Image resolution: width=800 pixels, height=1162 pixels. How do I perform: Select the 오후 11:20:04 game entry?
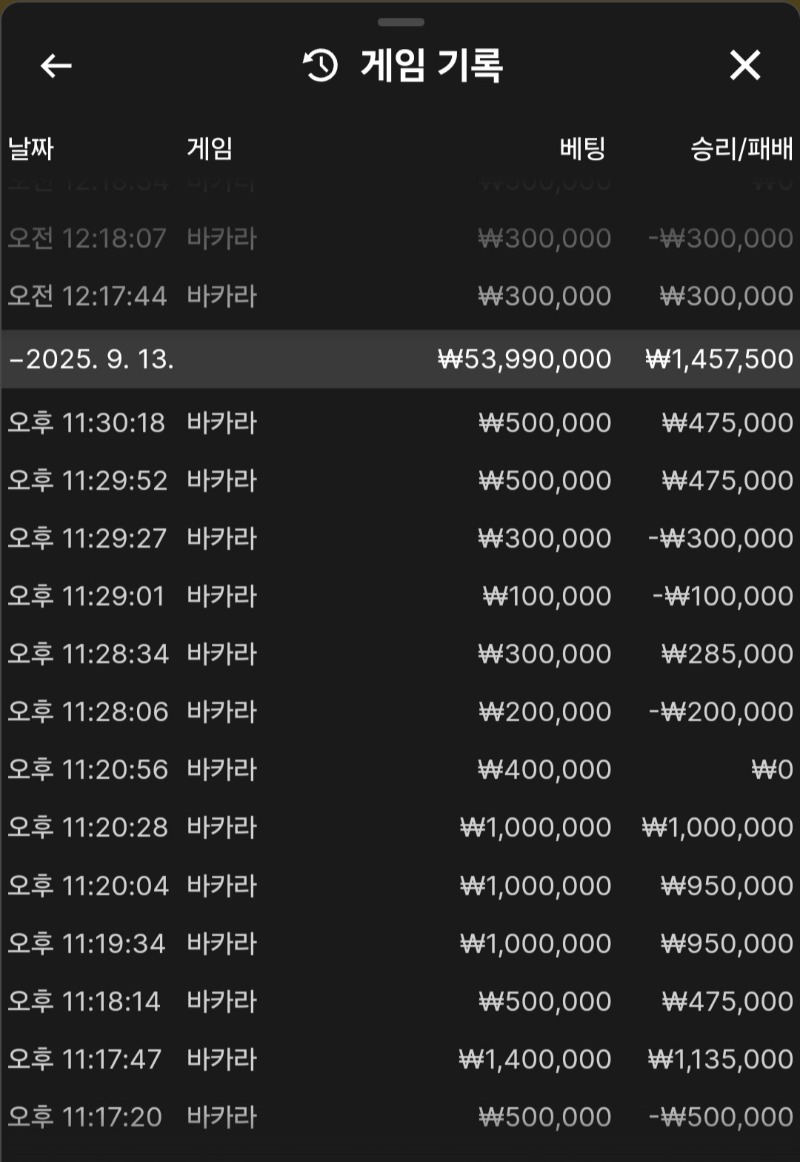400,886
